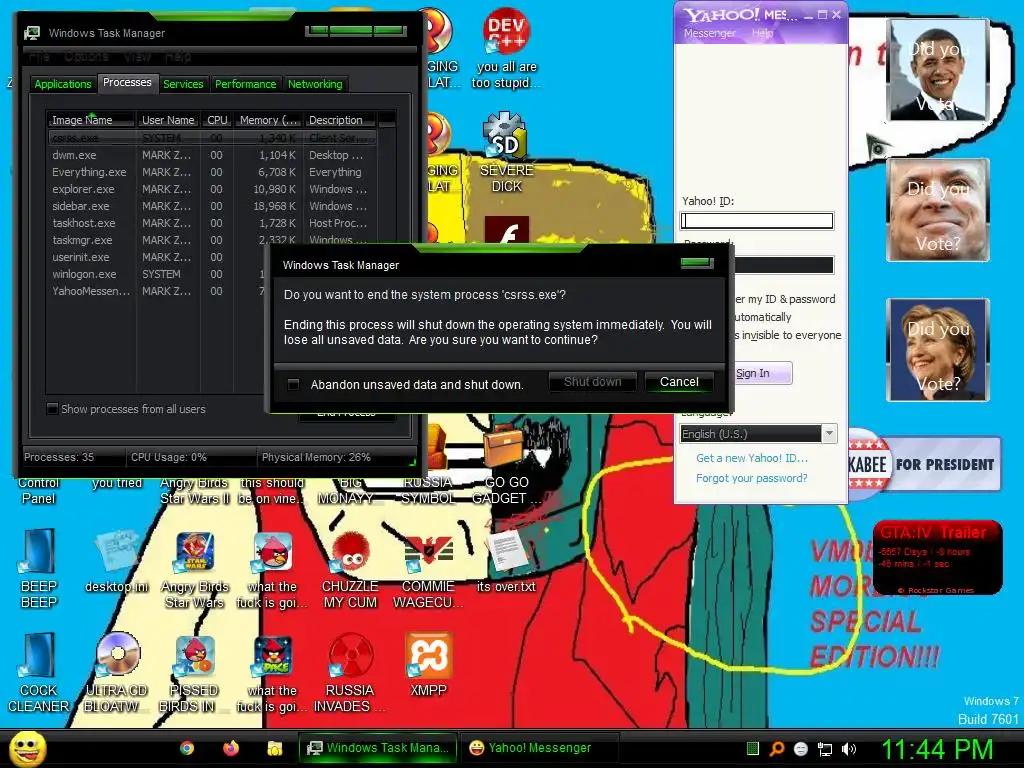
Task: Click the green square tray icon
Action: tap(752, 748)
